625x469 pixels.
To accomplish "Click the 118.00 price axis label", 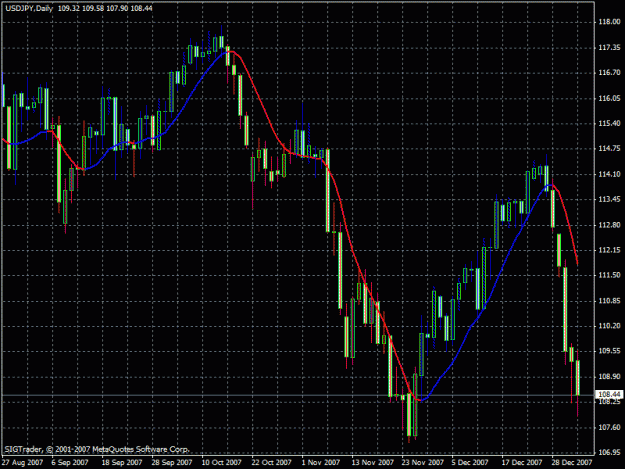I will tap(609, 22).
